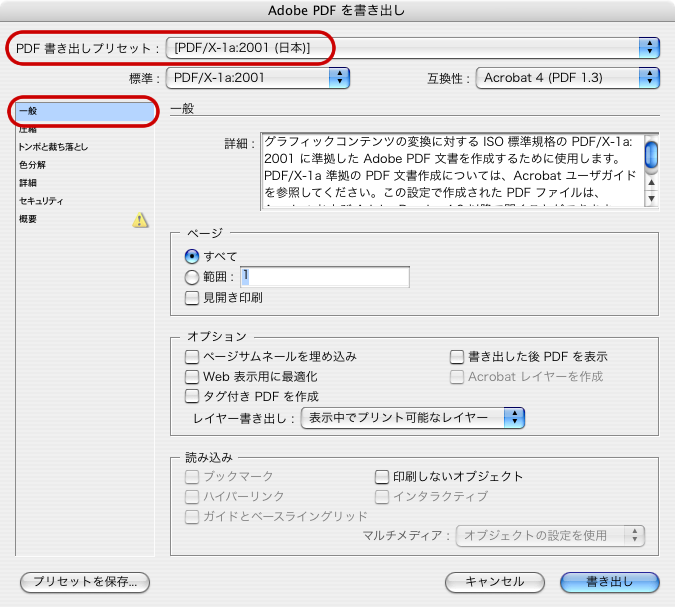Open the レイヤー書き出し dropdown
Image resolution: width=675 pixels, height=607 pixels.
(412, 418)
